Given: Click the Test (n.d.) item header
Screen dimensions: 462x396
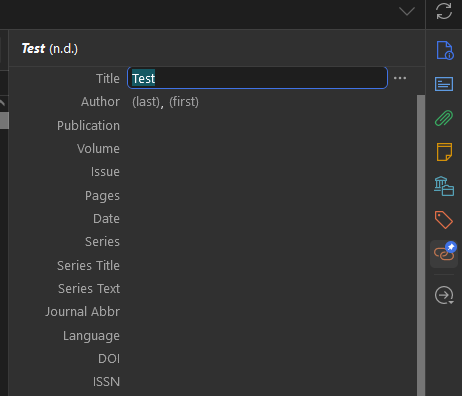Looking at the screenshot, I should pos(50,49).
